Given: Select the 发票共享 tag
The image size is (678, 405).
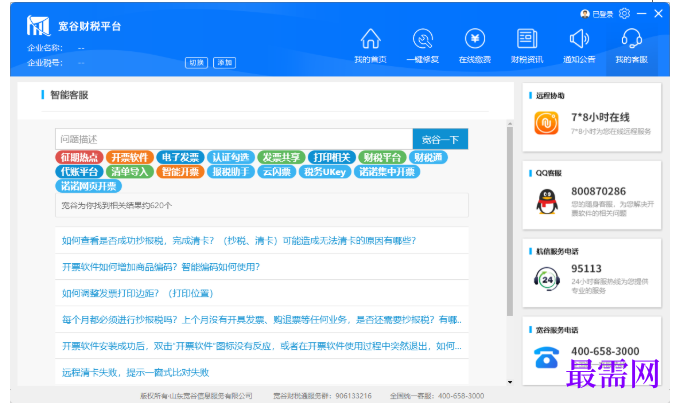Looking at the screenshot, I should point(281,157).
